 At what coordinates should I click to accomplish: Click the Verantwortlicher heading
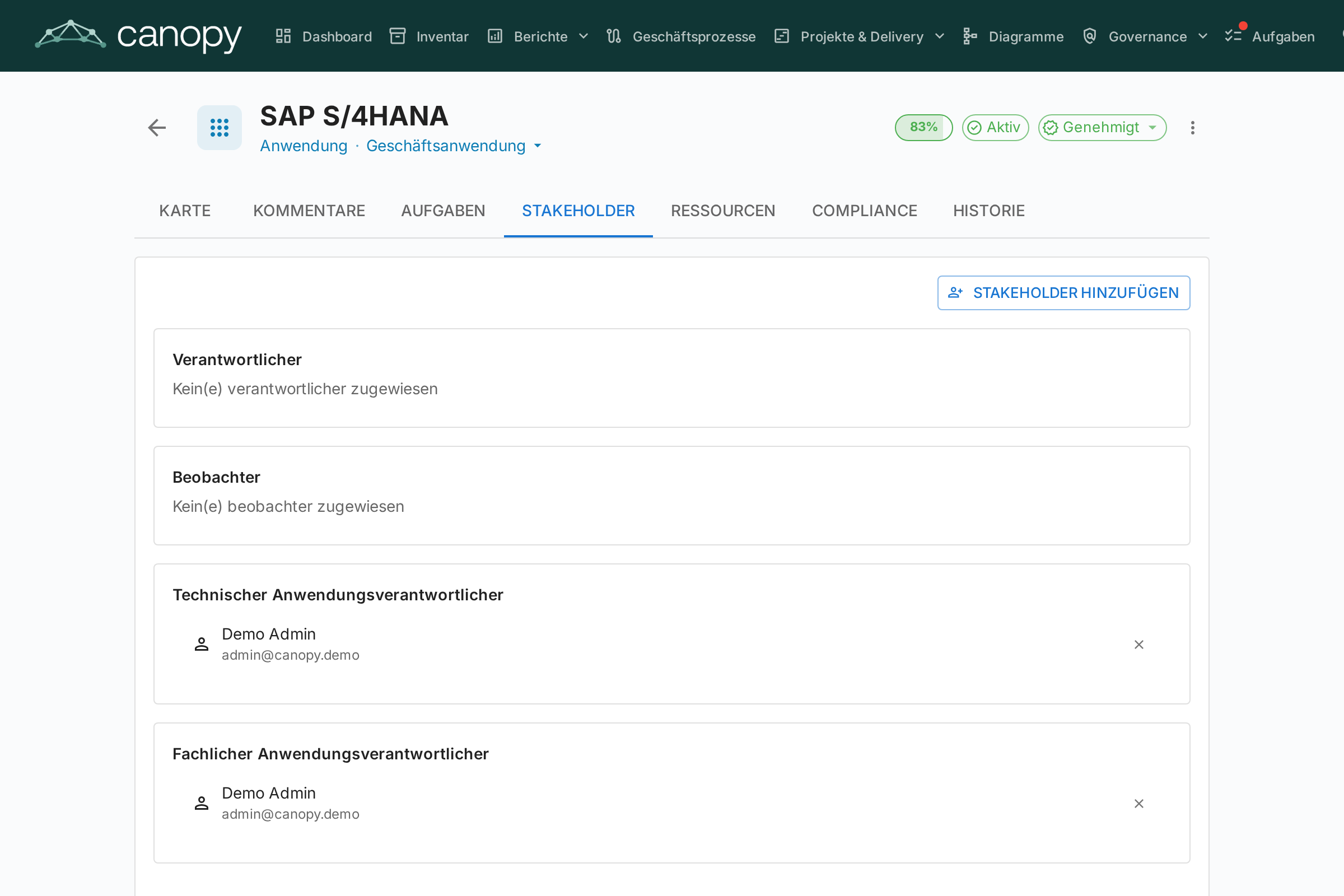(237, 360)
